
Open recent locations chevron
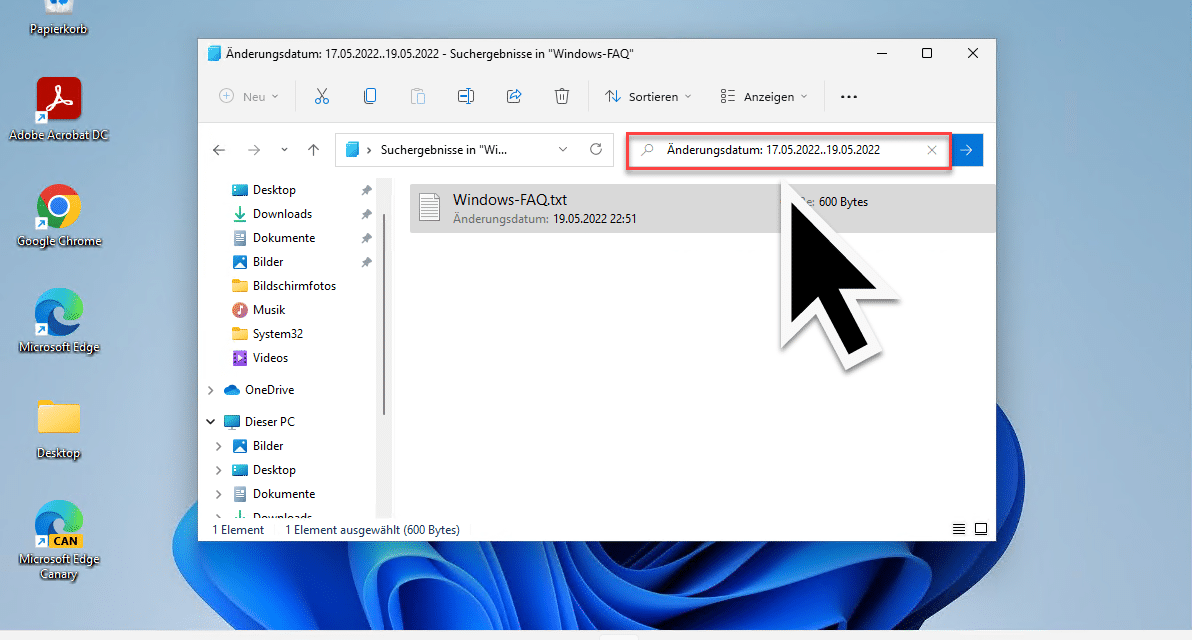pos(284,150)
